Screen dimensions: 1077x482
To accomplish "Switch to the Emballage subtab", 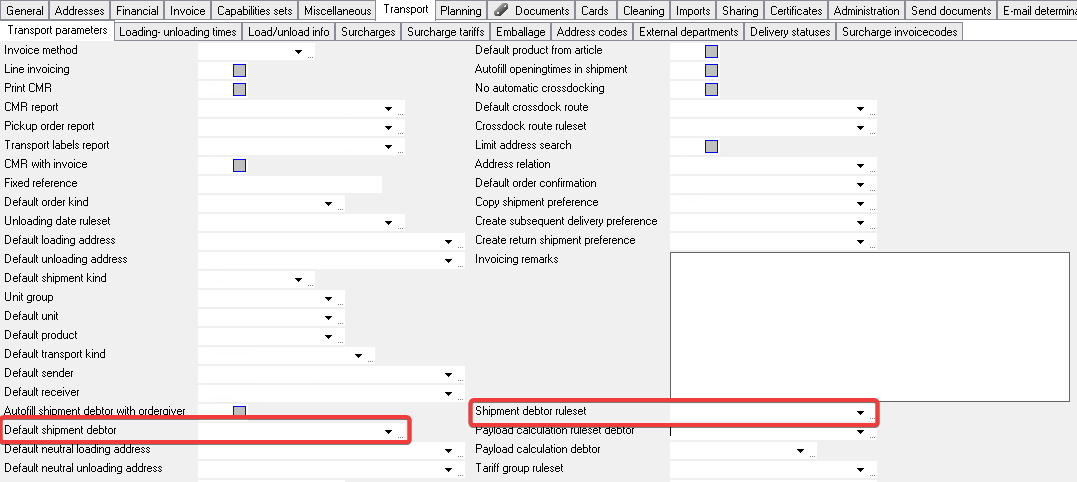I will [x=521, y=32].
